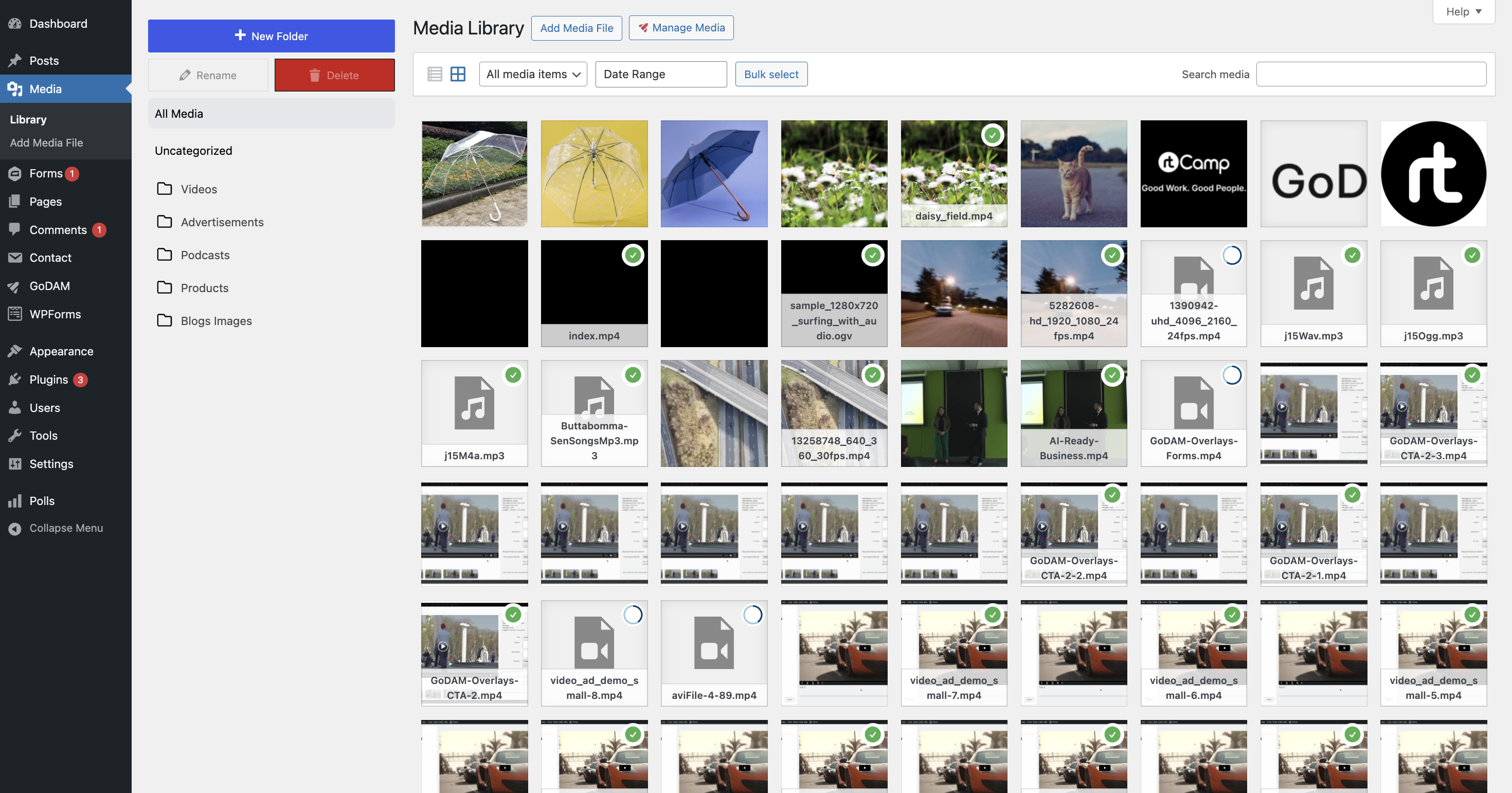This screenshot has height=793, width=1512.
Task: Open the GoDAM-Overlays-CTA-2.mp4 thumbnail
Action: [474, 653]
